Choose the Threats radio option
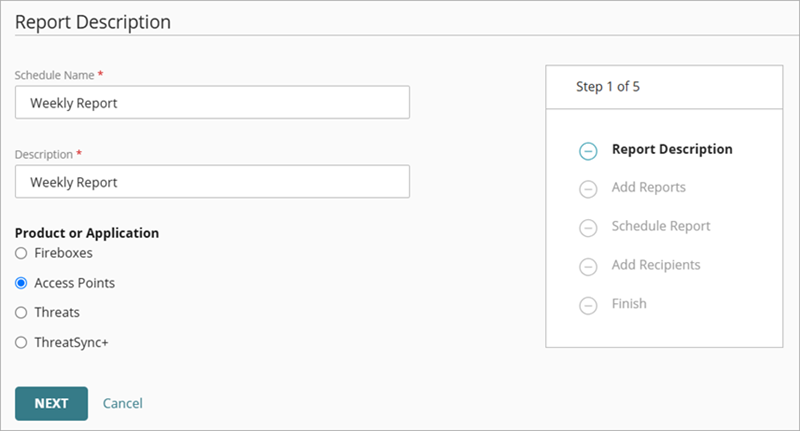The height and width of the screenshot is (431, 800). pyautogui.click(x=21, y=313)
